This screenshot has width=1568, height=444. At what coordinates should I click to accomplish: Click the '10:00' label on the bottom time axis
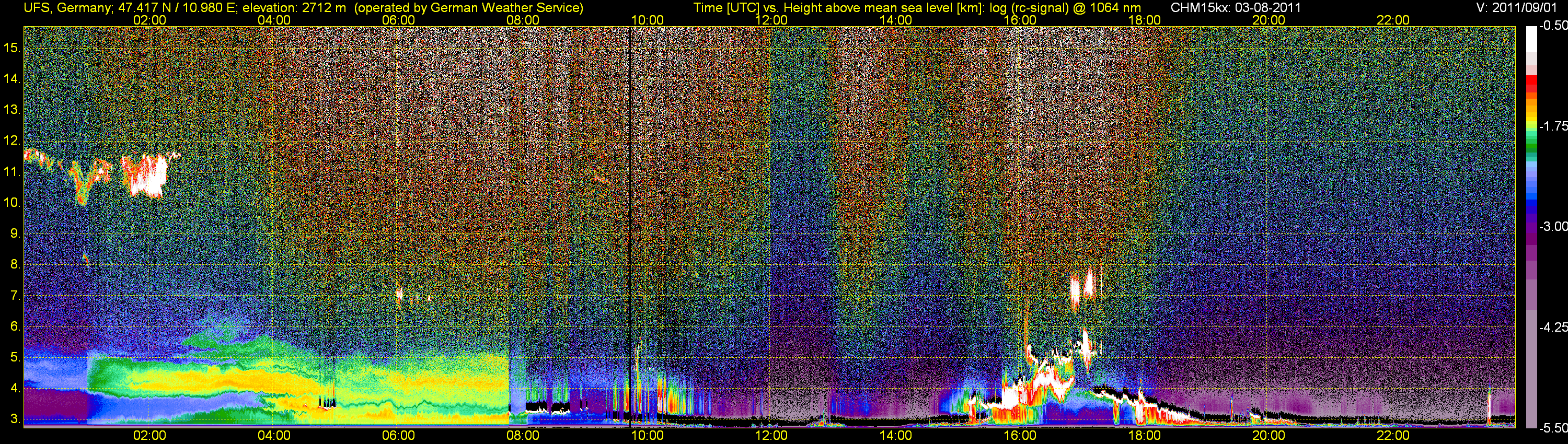647,436
